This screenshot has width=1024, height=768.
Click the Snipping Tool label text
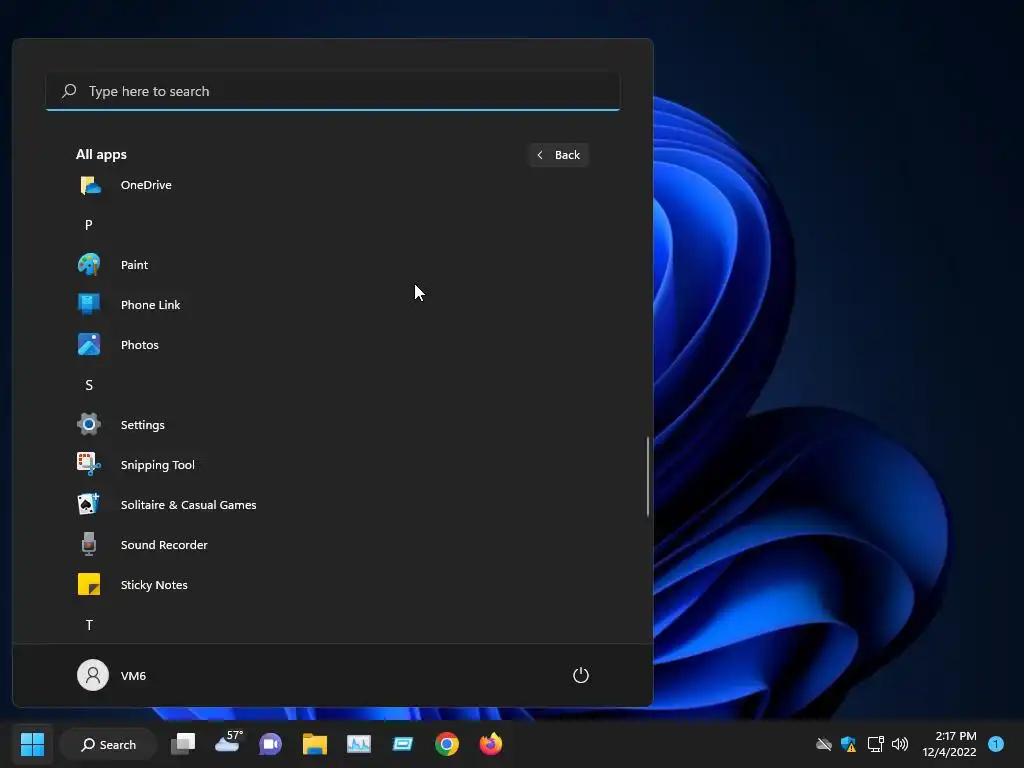157,464
